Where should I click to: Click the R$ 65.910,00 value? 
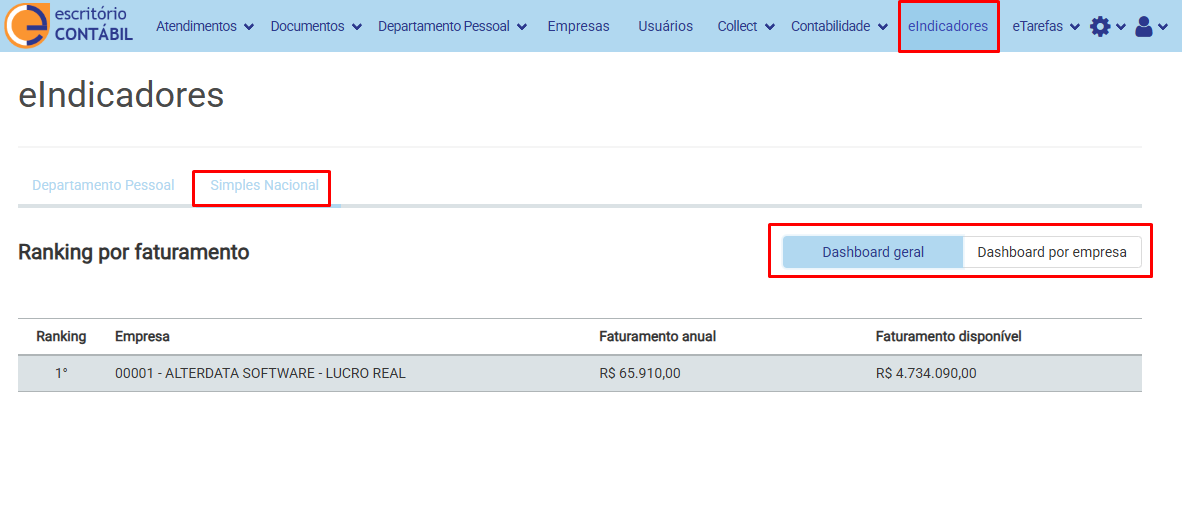coord(640,373)
